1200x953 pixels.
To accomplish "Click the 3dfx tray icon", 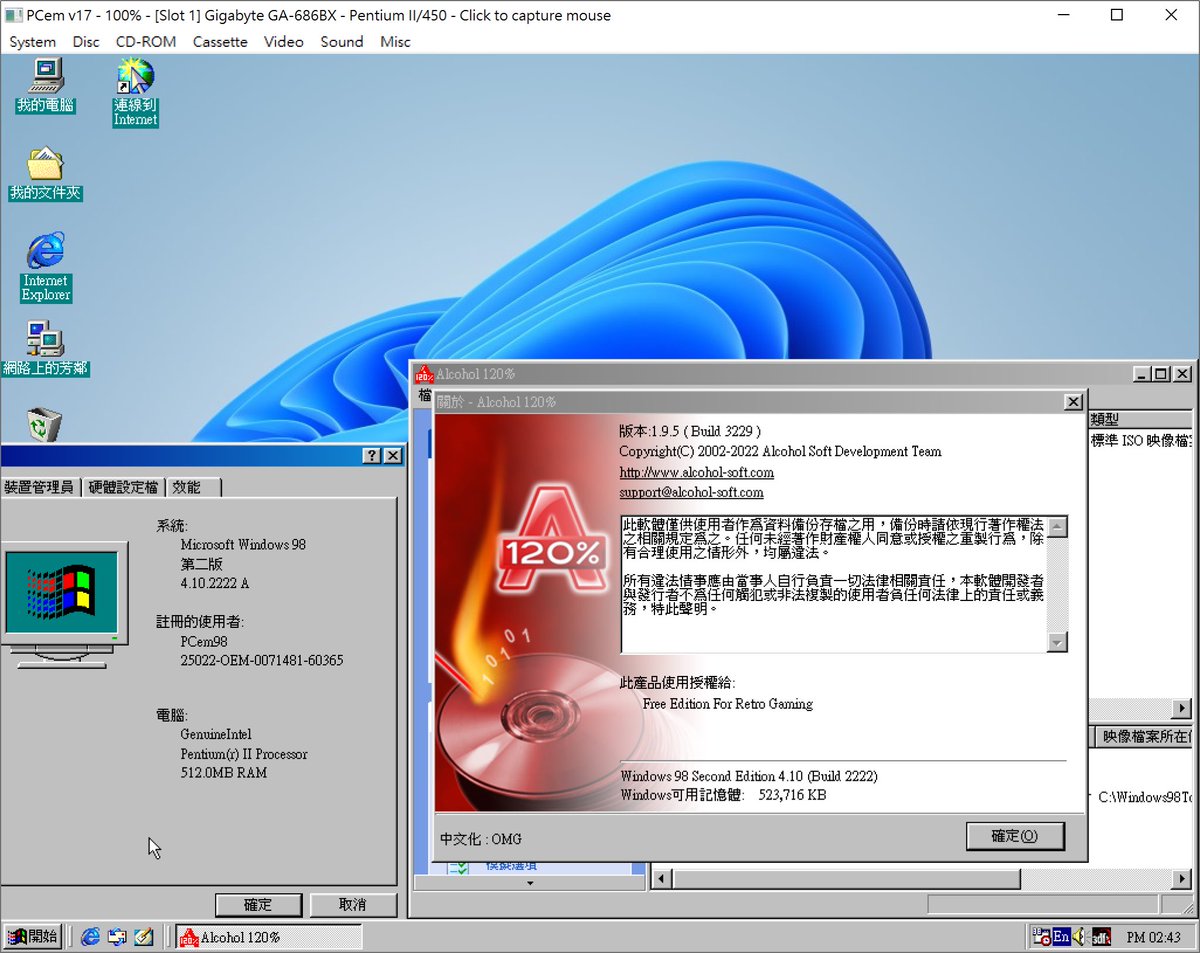I will pos(1101,937).
